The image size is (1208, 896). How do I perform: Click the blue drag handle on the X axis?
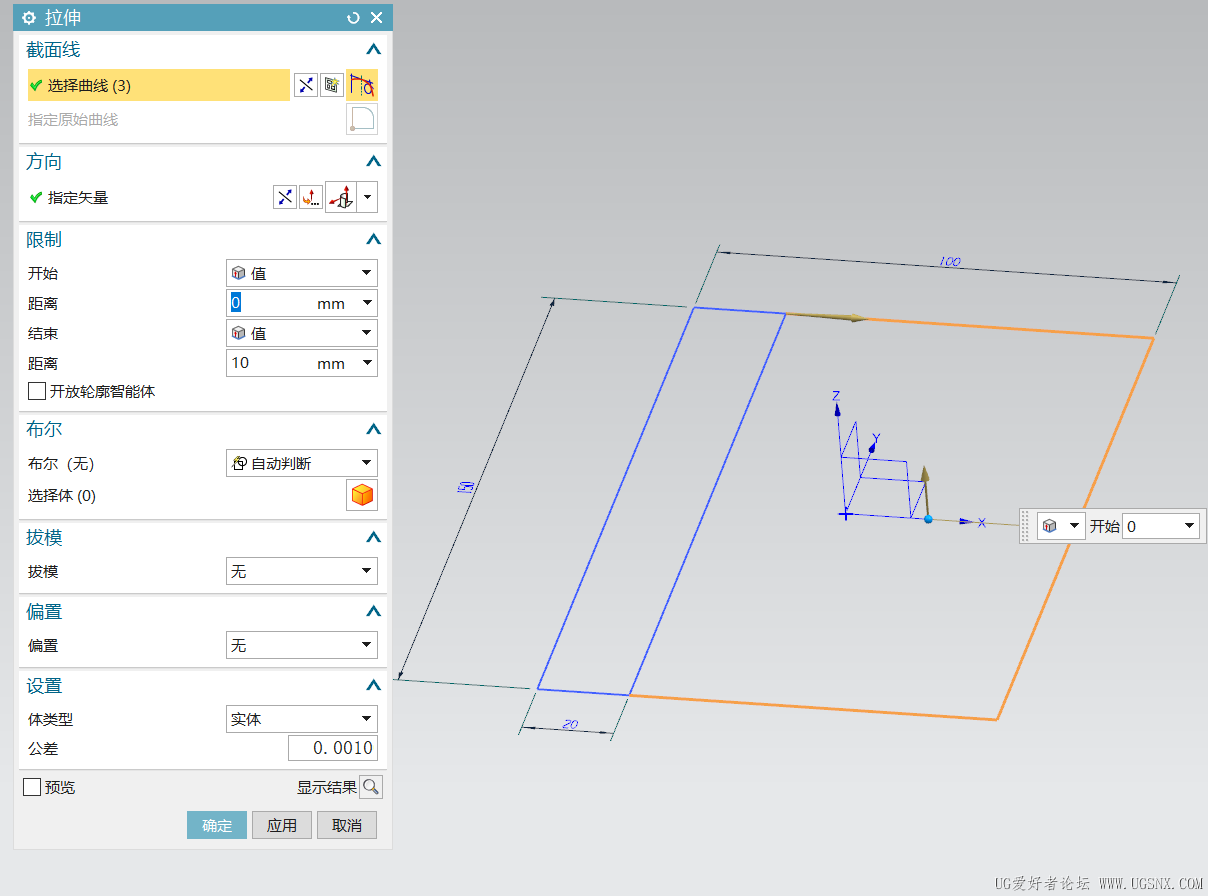pos(928,519)
